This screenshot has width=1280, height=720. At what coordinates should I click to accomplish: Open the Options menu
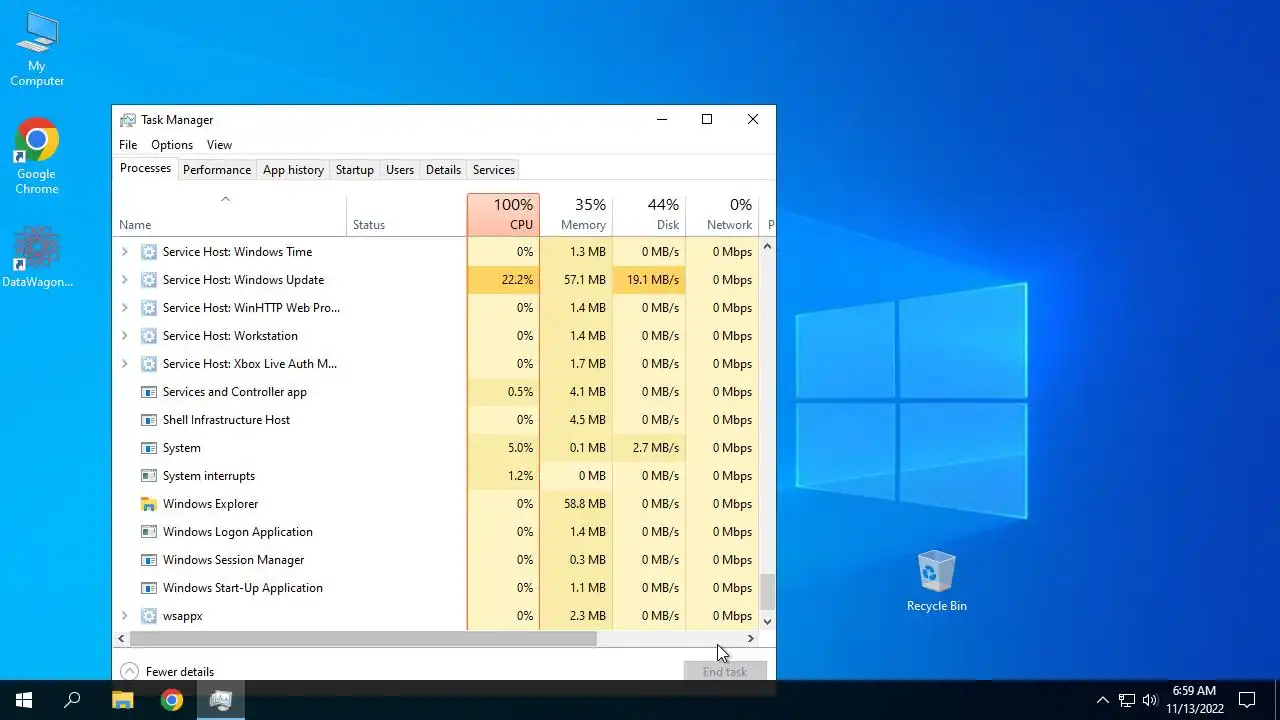(x=172, y=145)
